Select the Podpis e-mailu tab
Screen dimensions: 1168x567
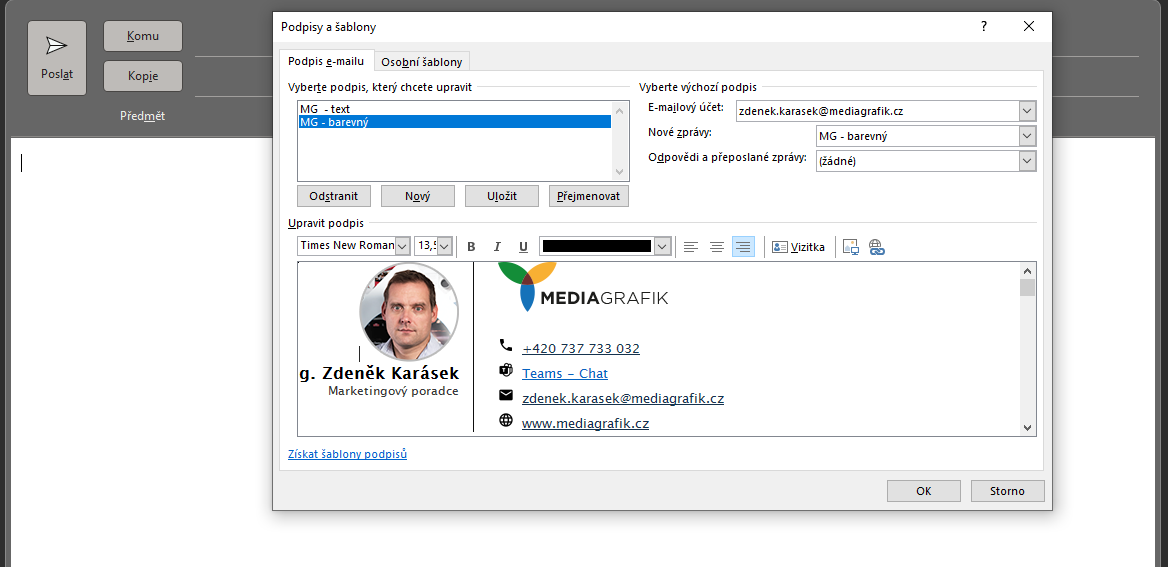(326, 61)
